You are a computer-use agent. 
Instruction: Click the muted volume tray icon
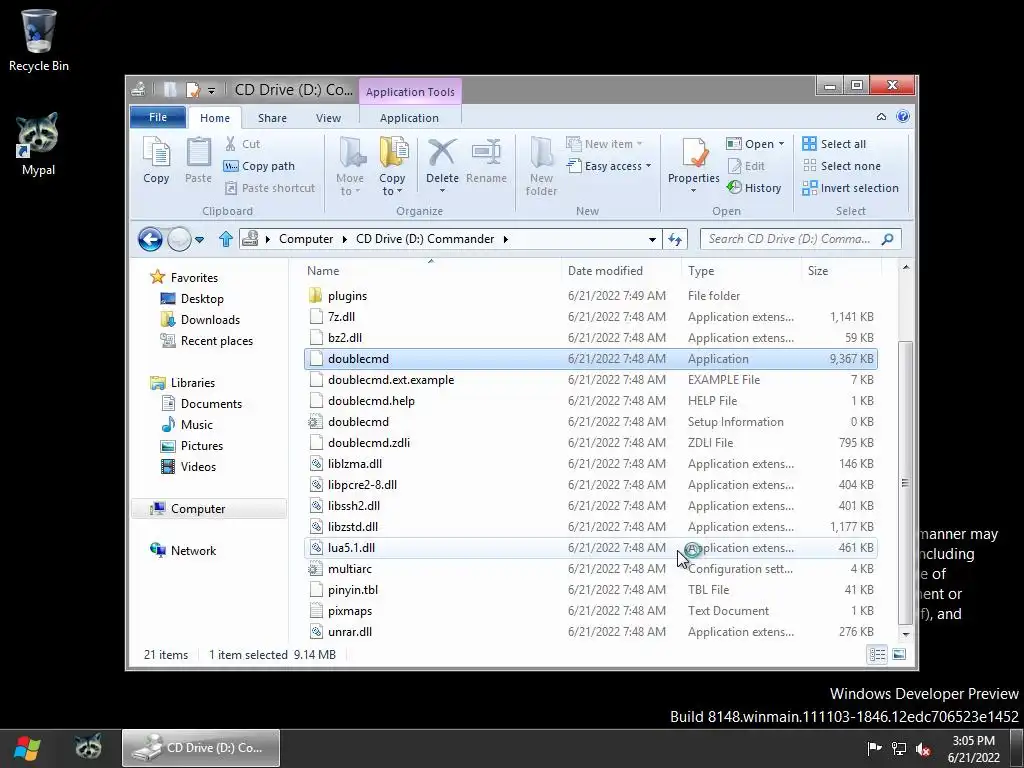[x=923, y=748]
